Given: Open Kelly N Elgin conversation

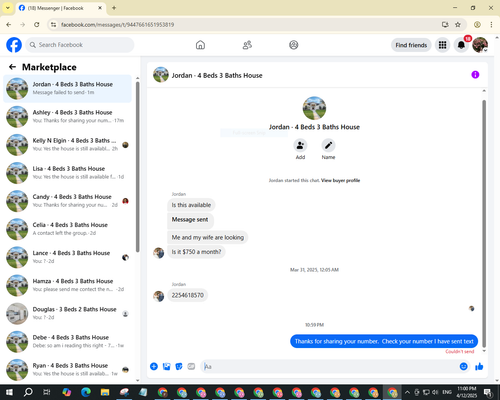Looking at the screenshot, I should [67, 145].
